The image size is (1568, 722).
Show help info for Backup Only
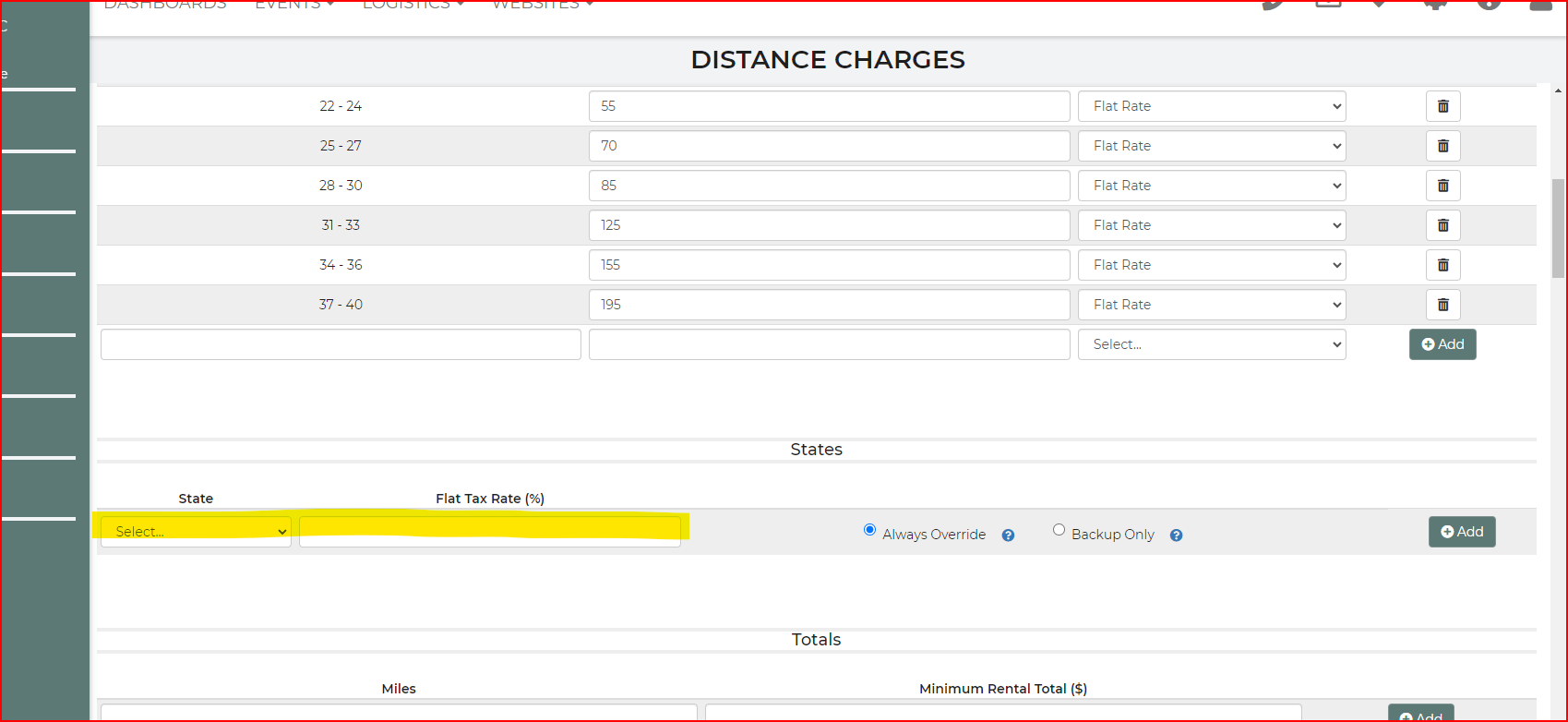click(1176, 535)
